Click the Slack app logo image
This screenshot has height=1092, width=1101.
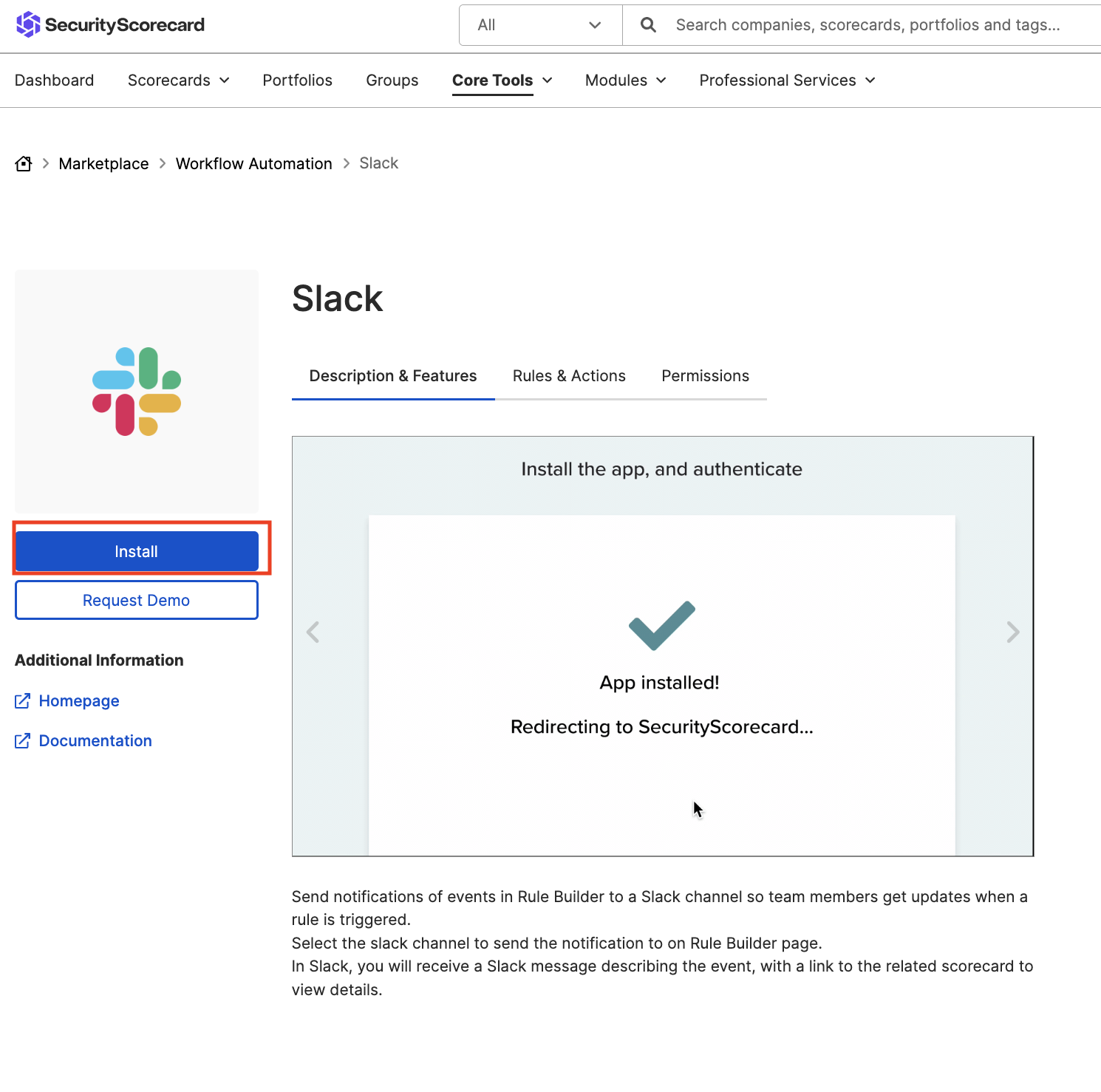pyautogui.click(x=136, y=392)
